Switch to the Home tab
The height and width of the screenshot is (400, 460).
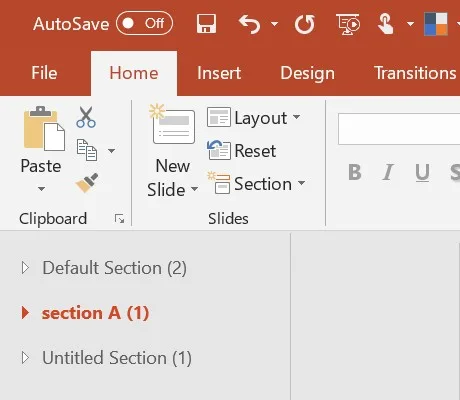[x=134, y=73]
